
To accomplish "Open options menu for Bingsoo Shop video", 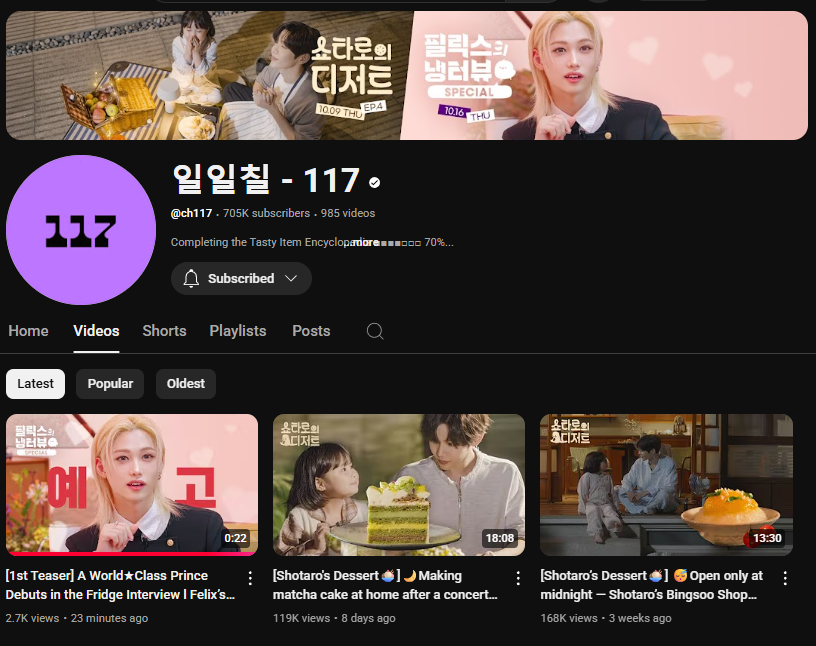I will [x=785, y=578].
